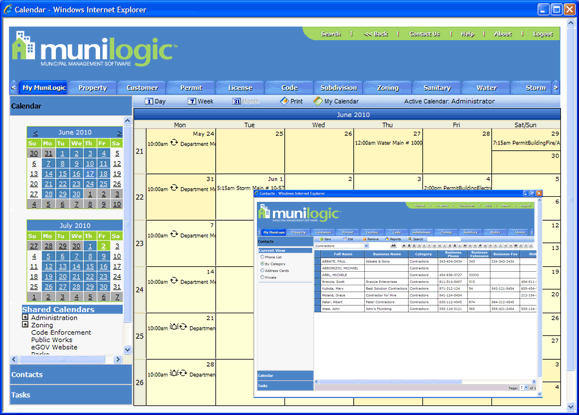Open the Permit tab

point(191,88)
